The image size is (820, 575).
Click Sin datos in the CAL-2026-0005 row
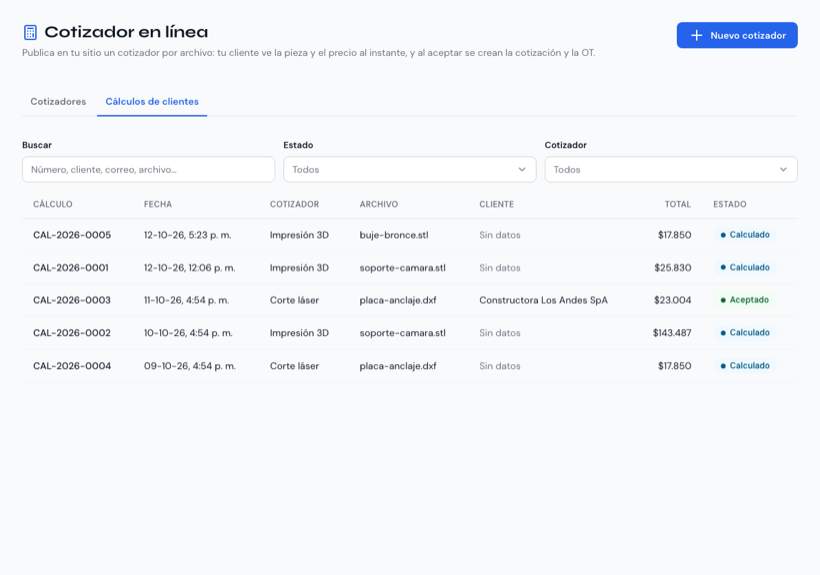(499, 235)
